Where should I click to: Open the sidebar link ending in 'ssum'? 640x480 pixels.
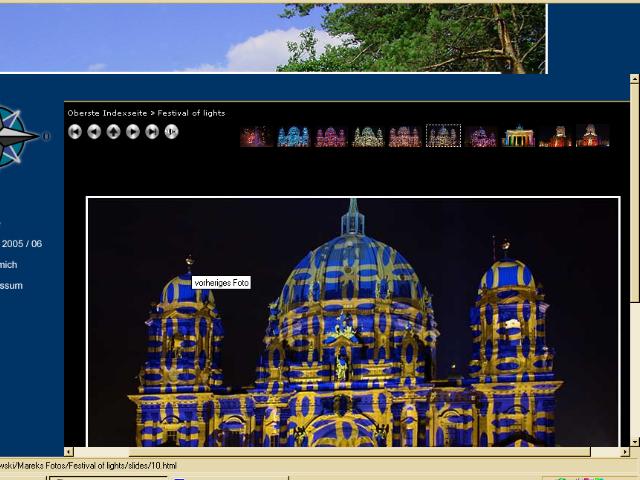(x=11, y=286)
